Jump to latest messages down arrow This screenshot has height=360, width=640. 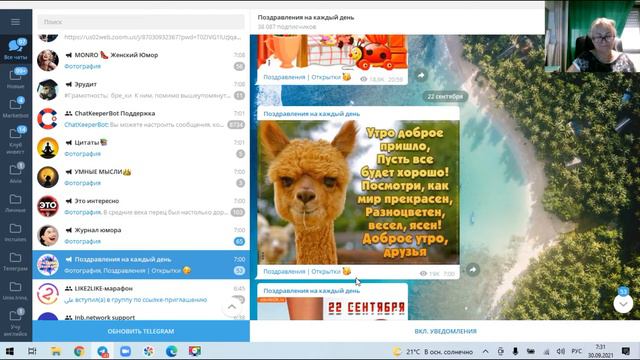coord(623,303)
